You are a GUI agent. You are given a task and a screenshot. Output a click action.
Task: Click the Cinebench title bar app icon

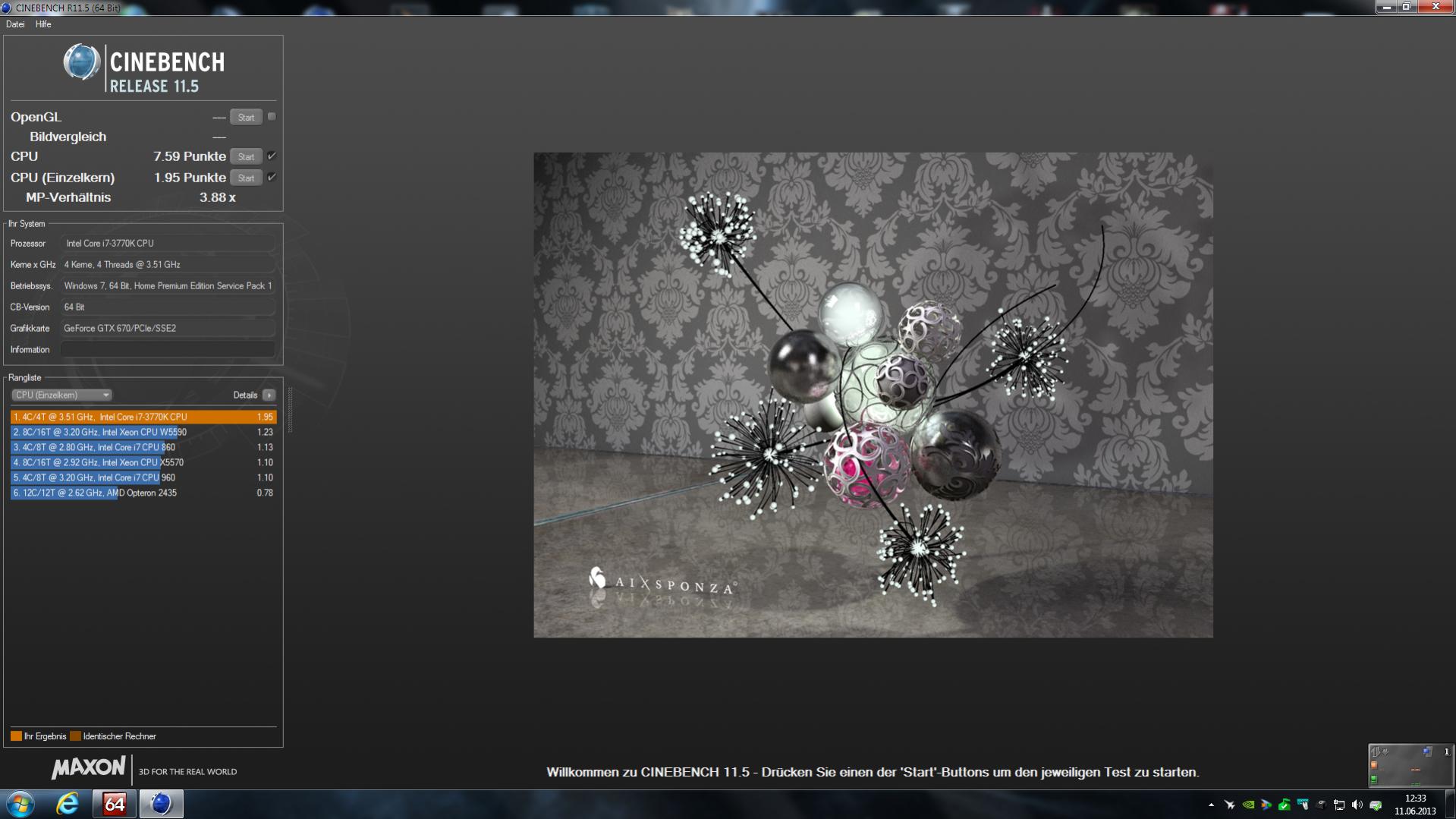(7, 8)
